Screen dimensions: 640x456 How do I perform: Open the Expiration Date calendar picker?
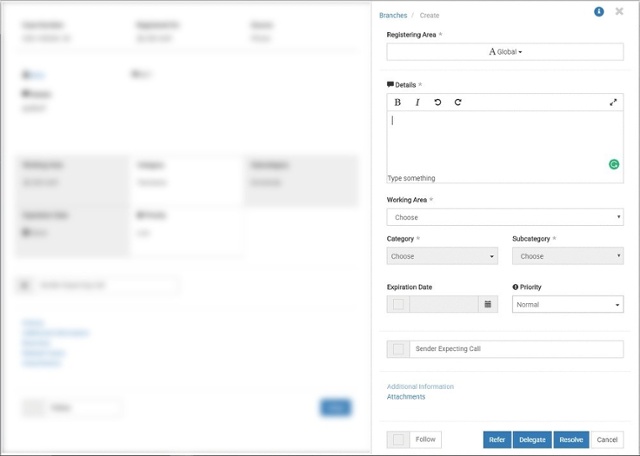click(x=488, y=304)
